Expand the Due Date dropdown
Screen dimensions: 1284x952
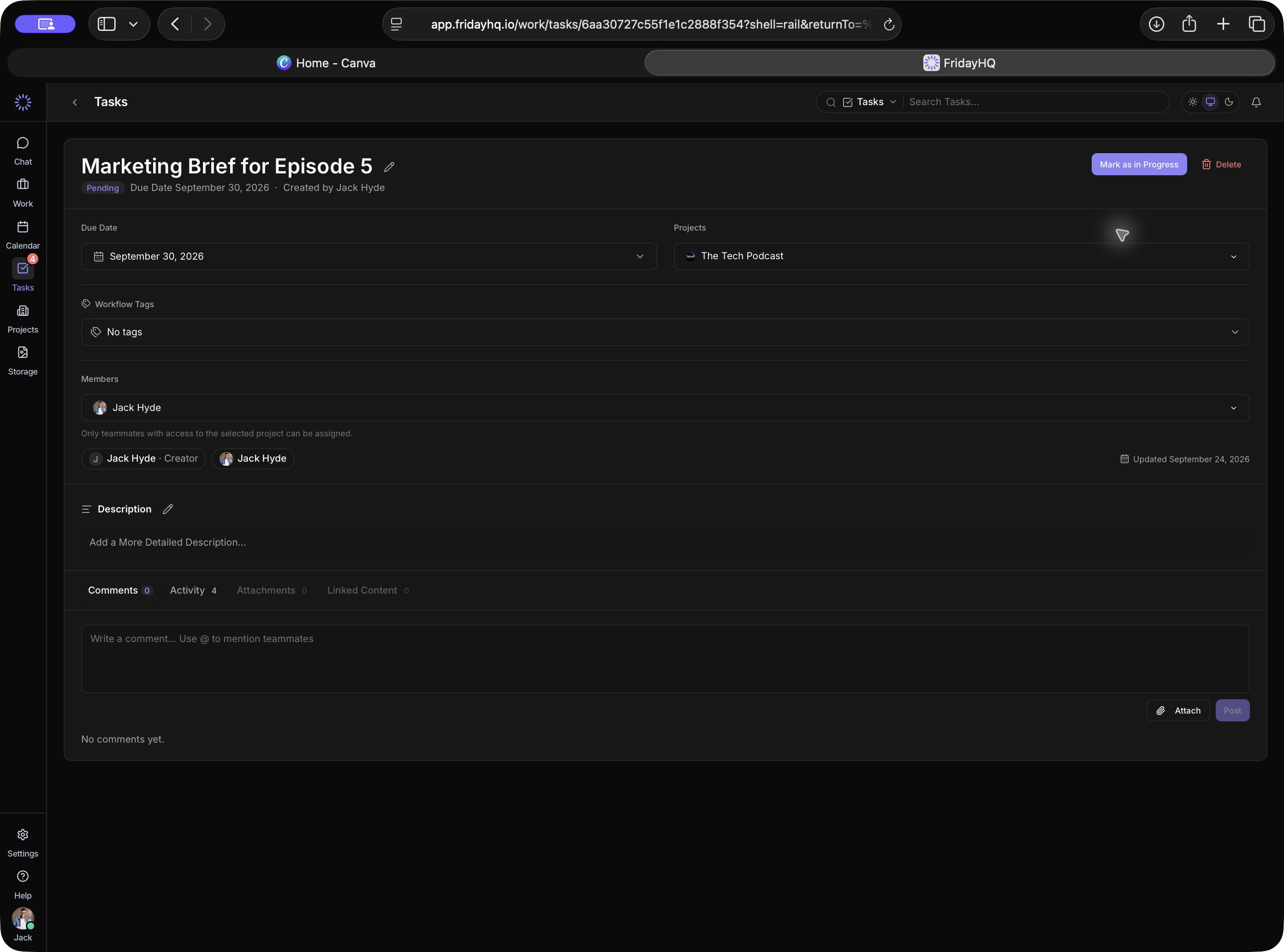click(x=369, y=256)
